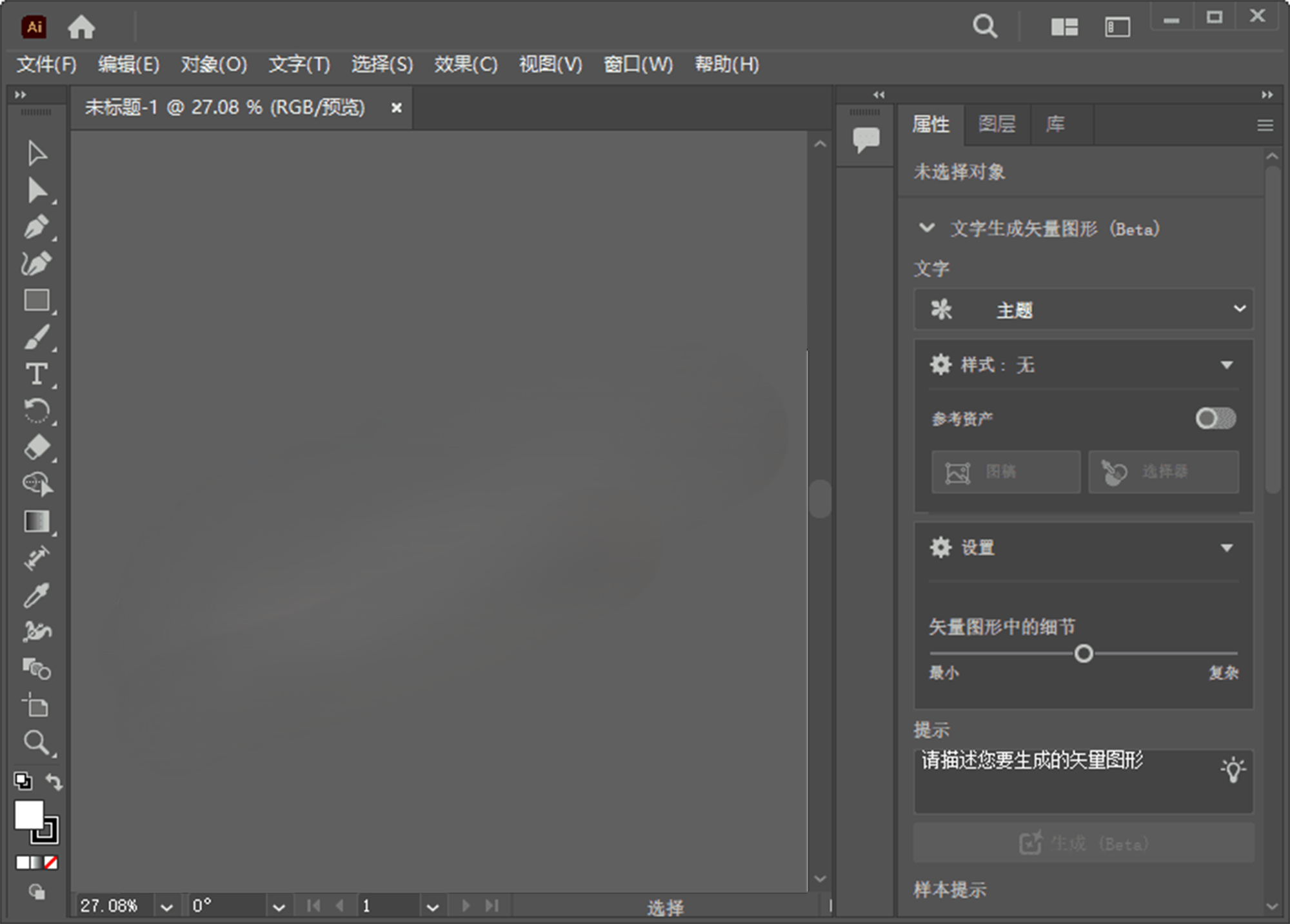
Task: Expand the toolbar with double-arrow
Action: click(x=21, y=95)
